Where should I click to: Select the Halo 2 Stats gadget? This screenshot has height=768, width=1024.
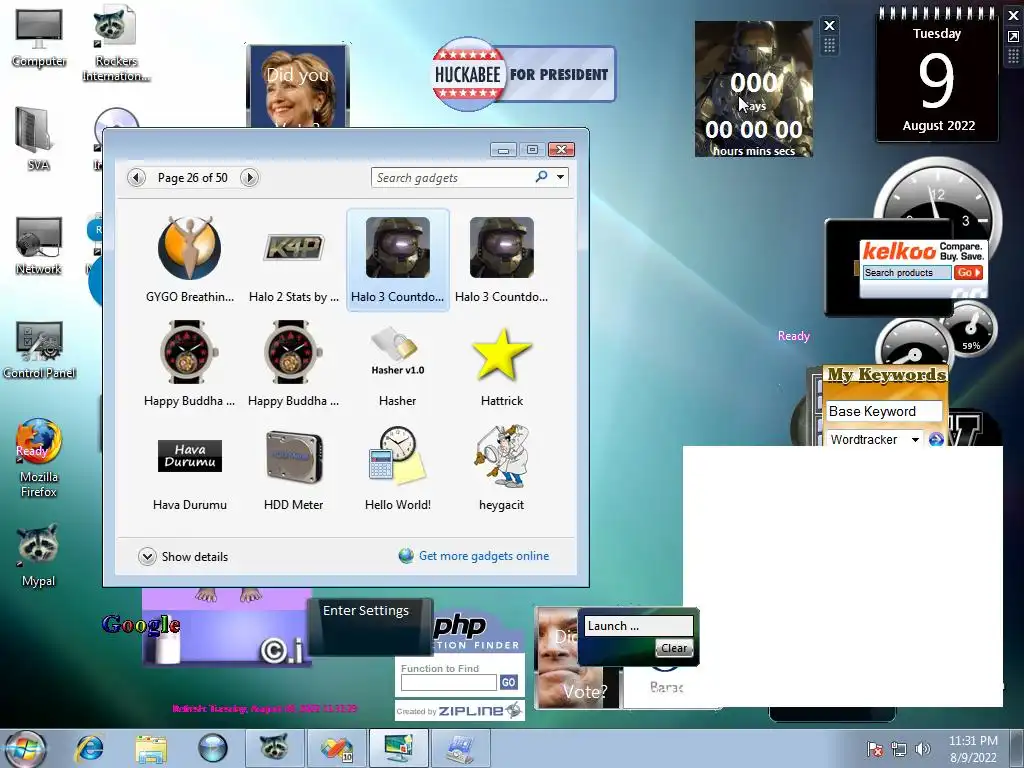[293, 259]
